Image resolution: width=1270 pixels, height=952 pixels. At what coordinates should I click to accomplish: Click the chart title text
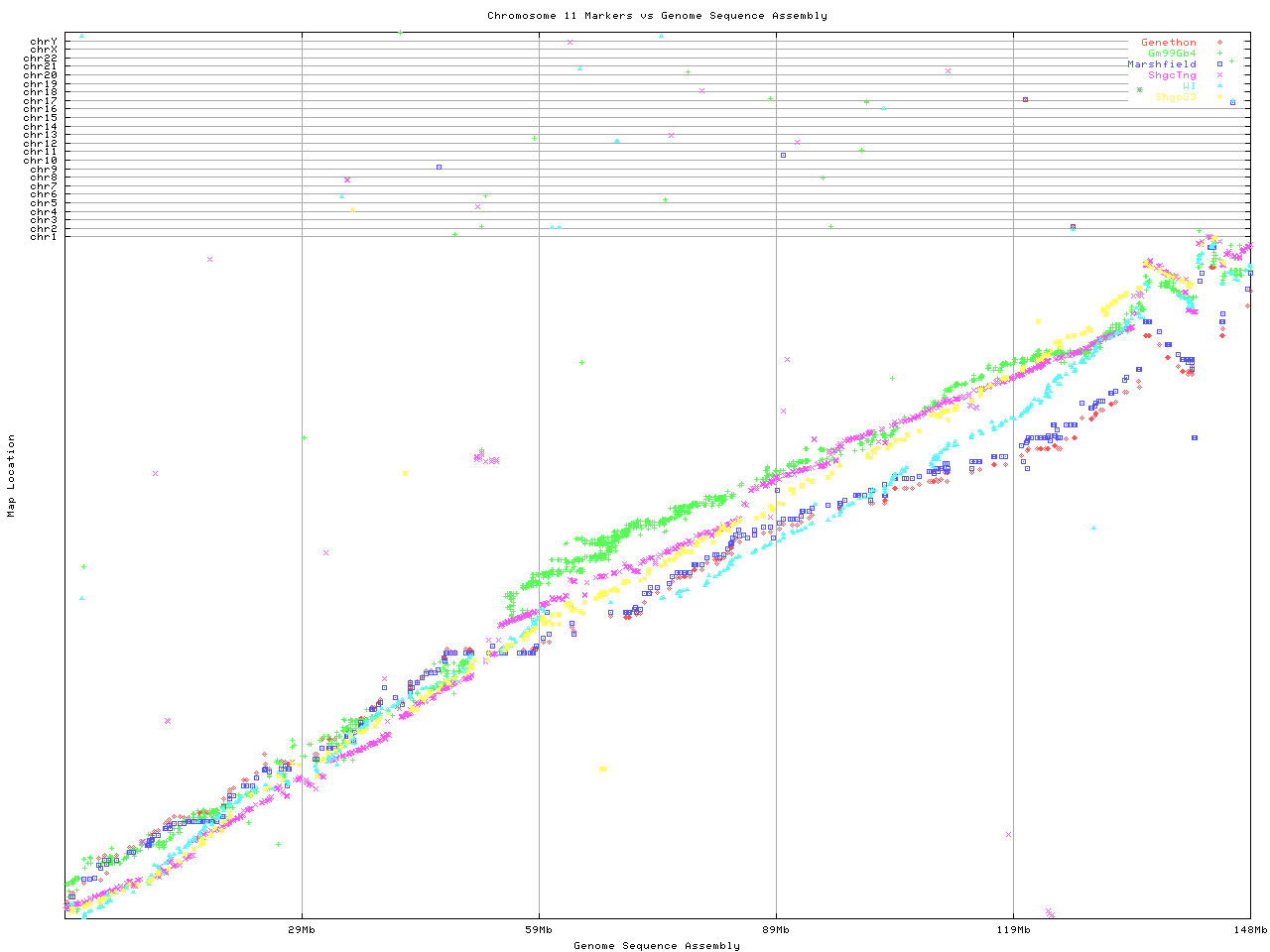(657, 16)
